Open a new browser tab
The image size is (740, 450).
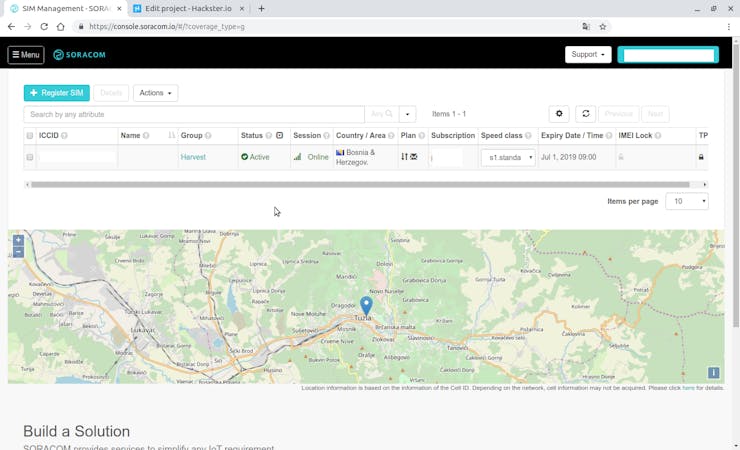261,8
